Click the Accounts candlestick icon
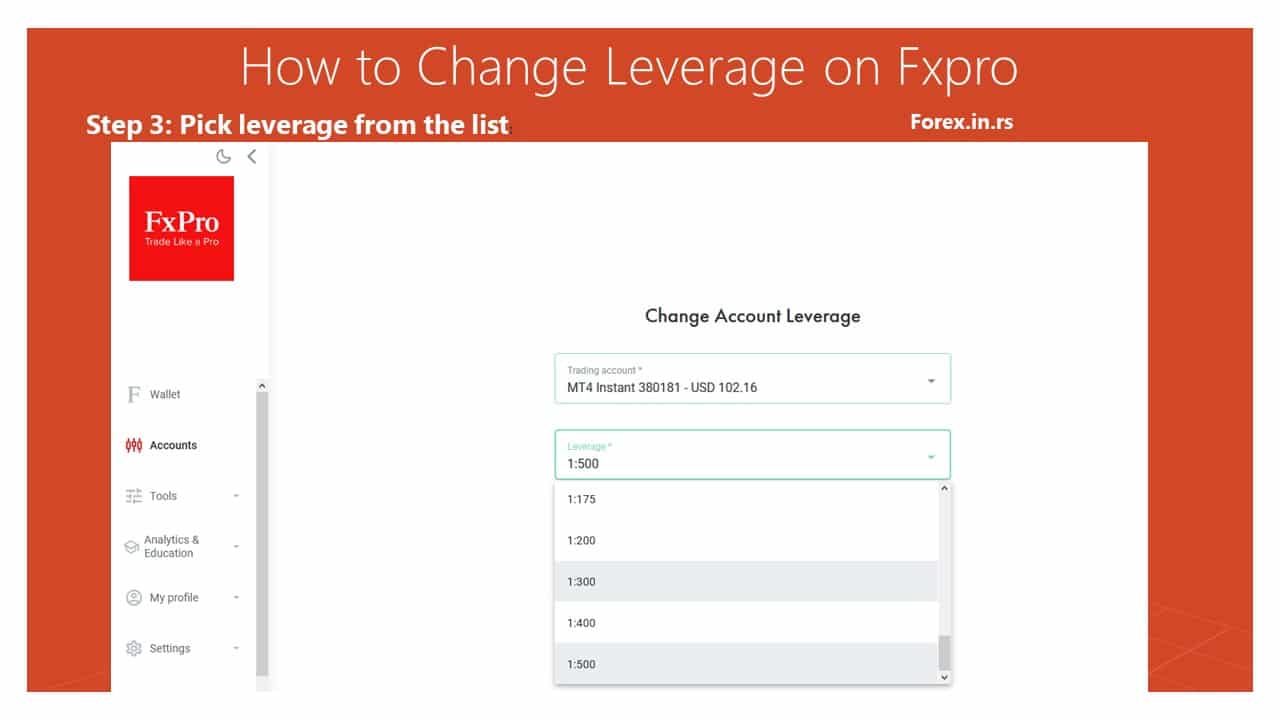 click(133, 445)
